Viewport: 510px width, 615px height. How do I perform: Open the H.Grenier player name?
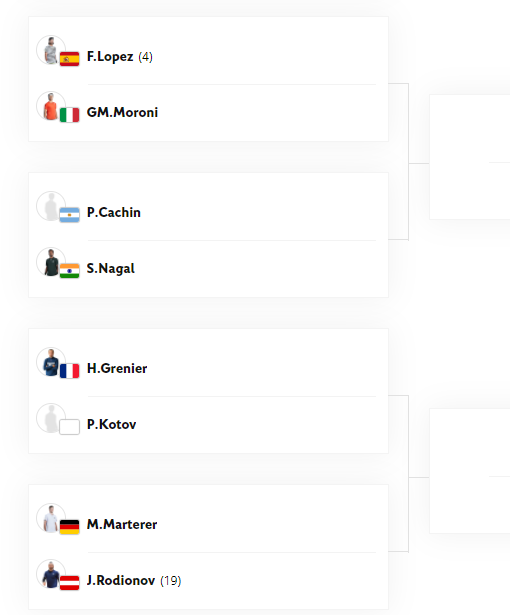(x=117, y=368)
